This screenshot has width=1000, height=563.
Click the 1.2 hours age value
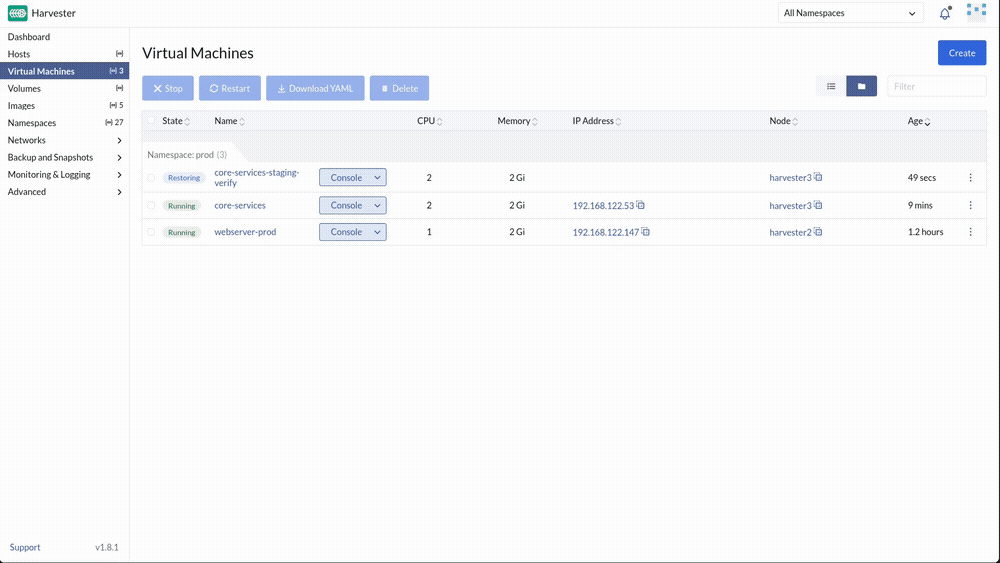point(925,232)
